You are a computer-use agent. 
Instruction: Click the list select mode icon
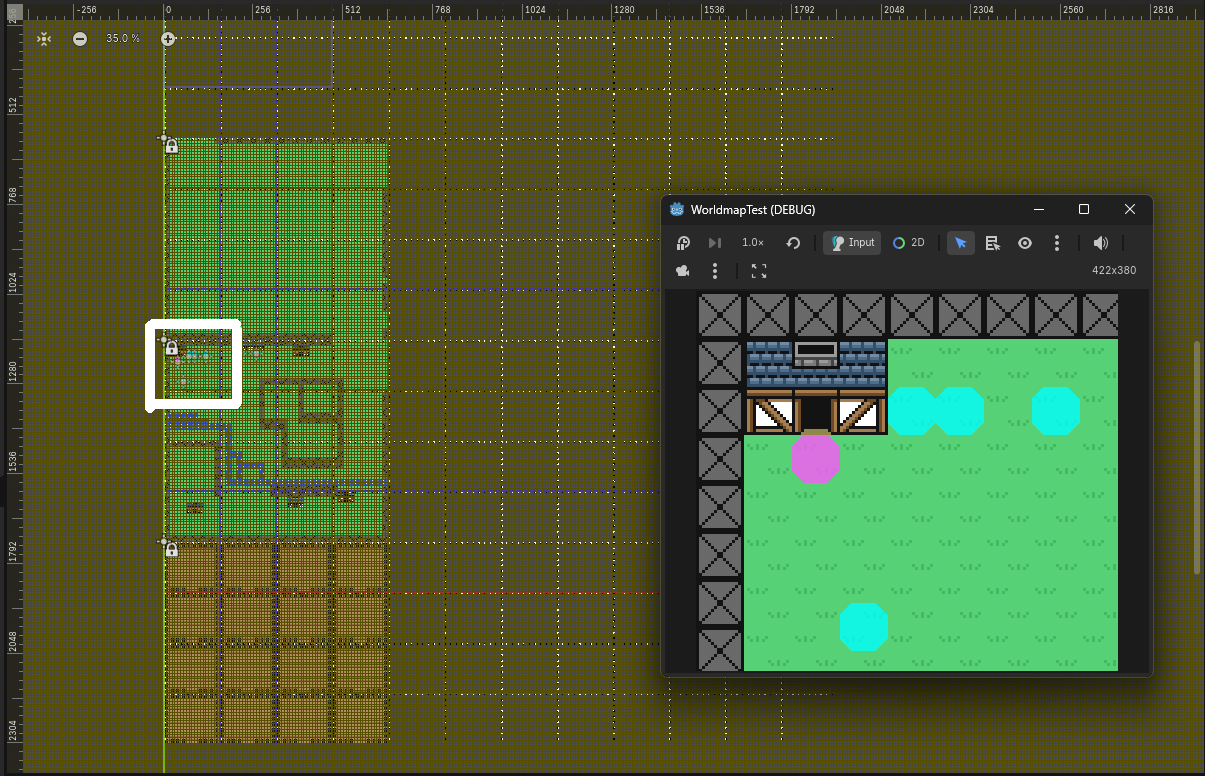tap(993, 243)
